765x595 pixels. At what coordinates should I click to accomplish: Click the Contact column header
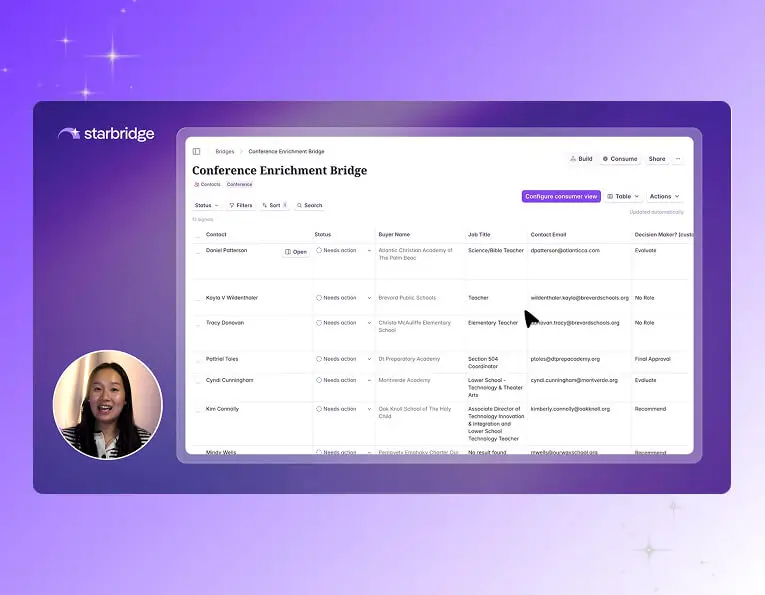(x=216, y=235)
